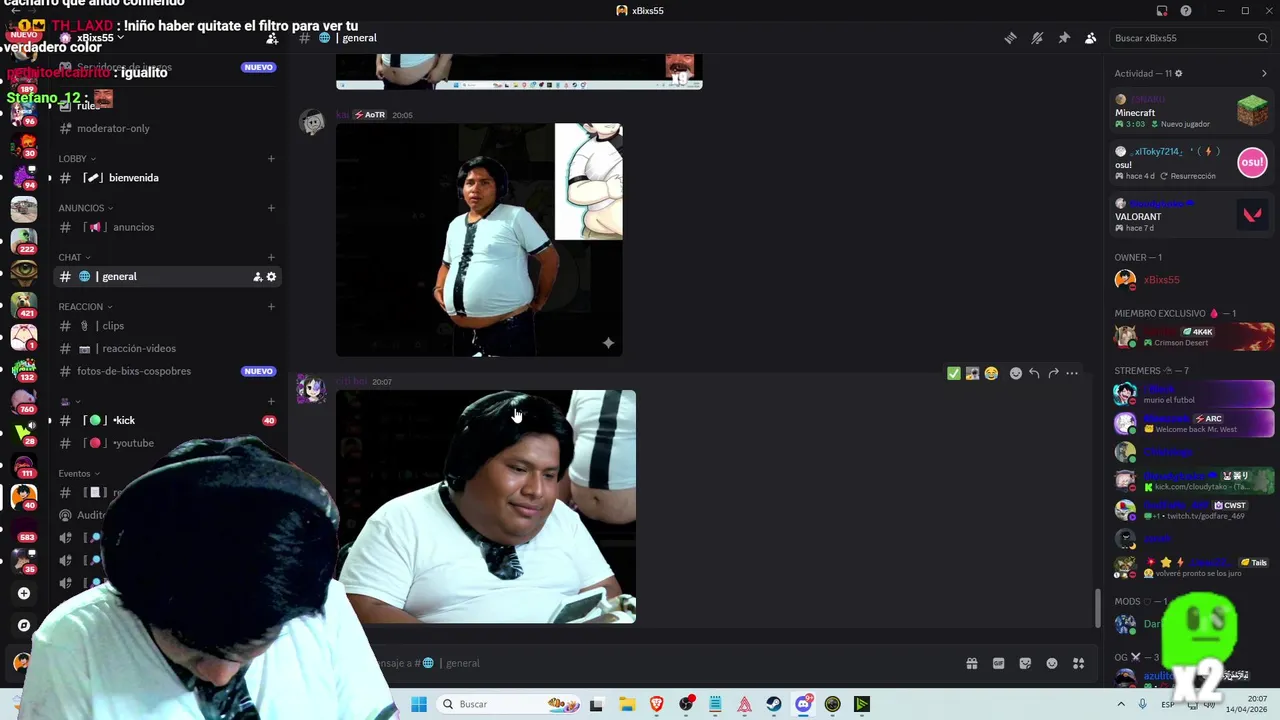This screenshot has width=1280, height=720.
Task: Create channel in CHAT category
Action: (x=271, y=257)
